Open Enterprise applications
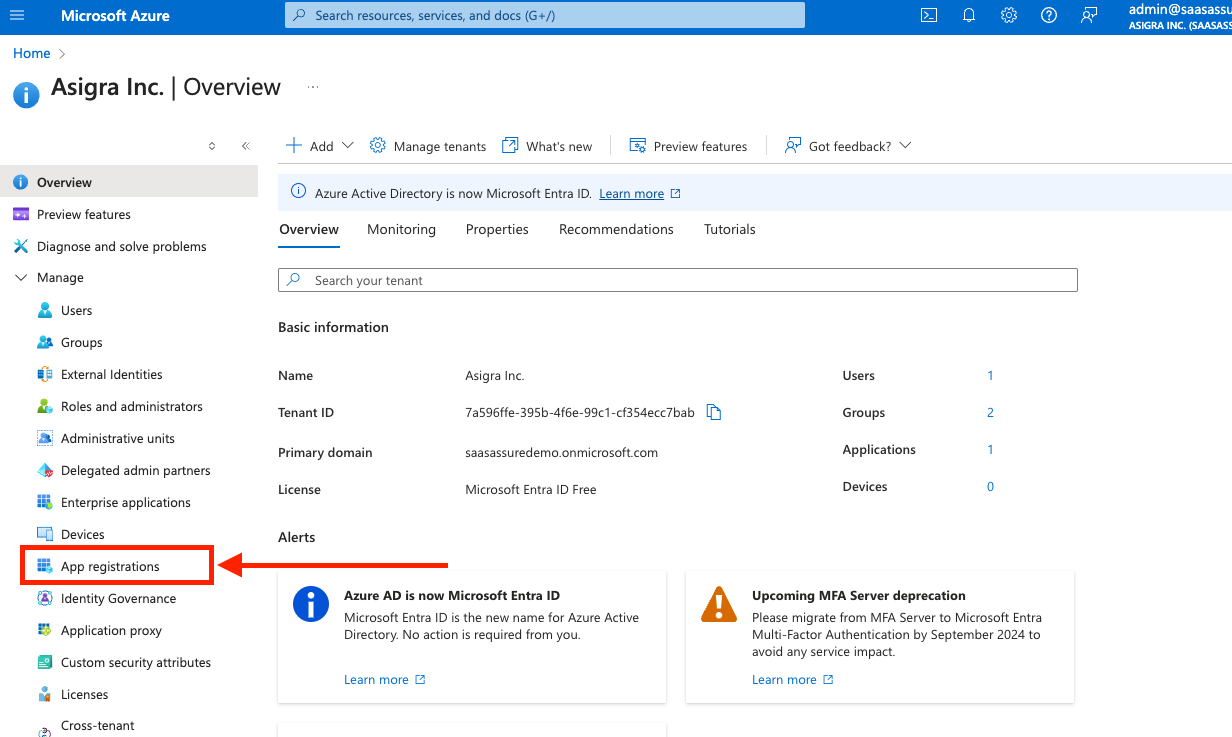The width and height of the screenshot is (1232, 737). 123,501
